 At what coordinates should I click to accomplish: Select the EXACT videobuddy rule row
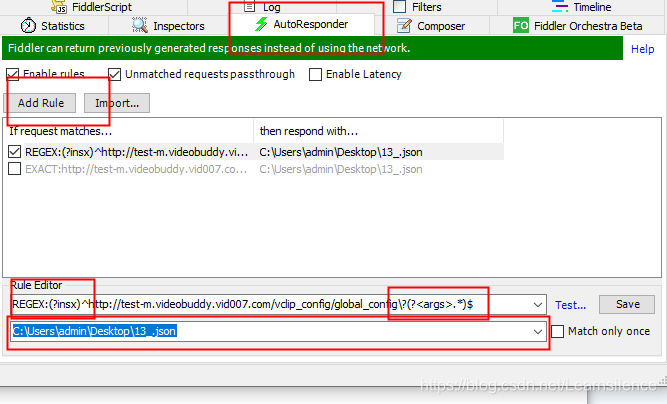[253, 169]
